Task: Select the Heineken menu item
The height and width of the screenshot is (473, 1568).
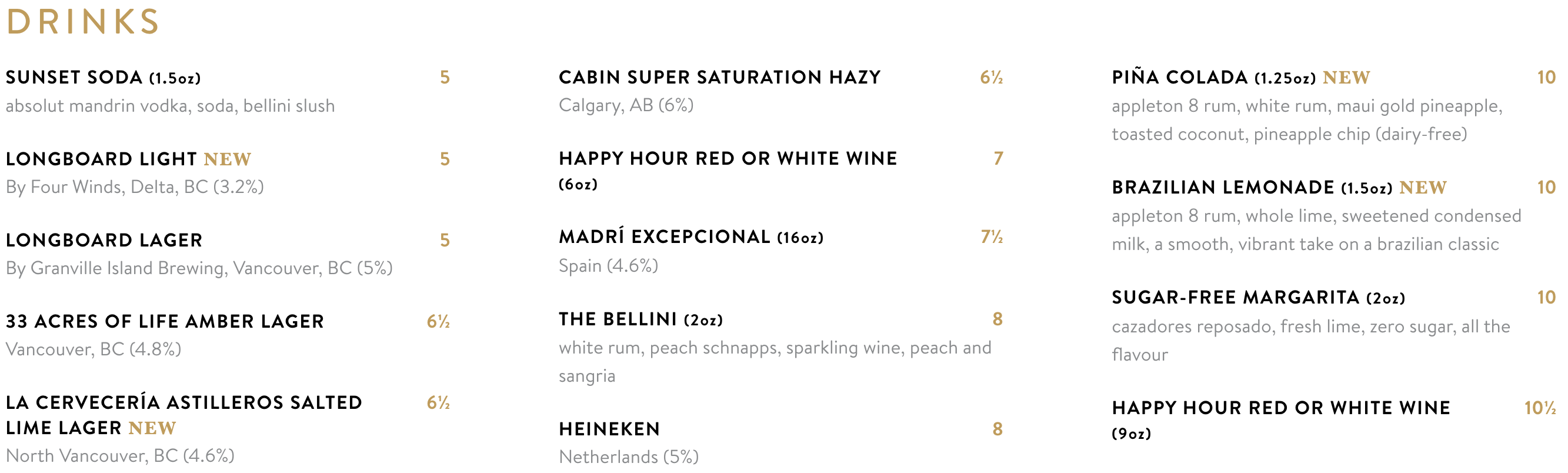Action: click(609, 429)
